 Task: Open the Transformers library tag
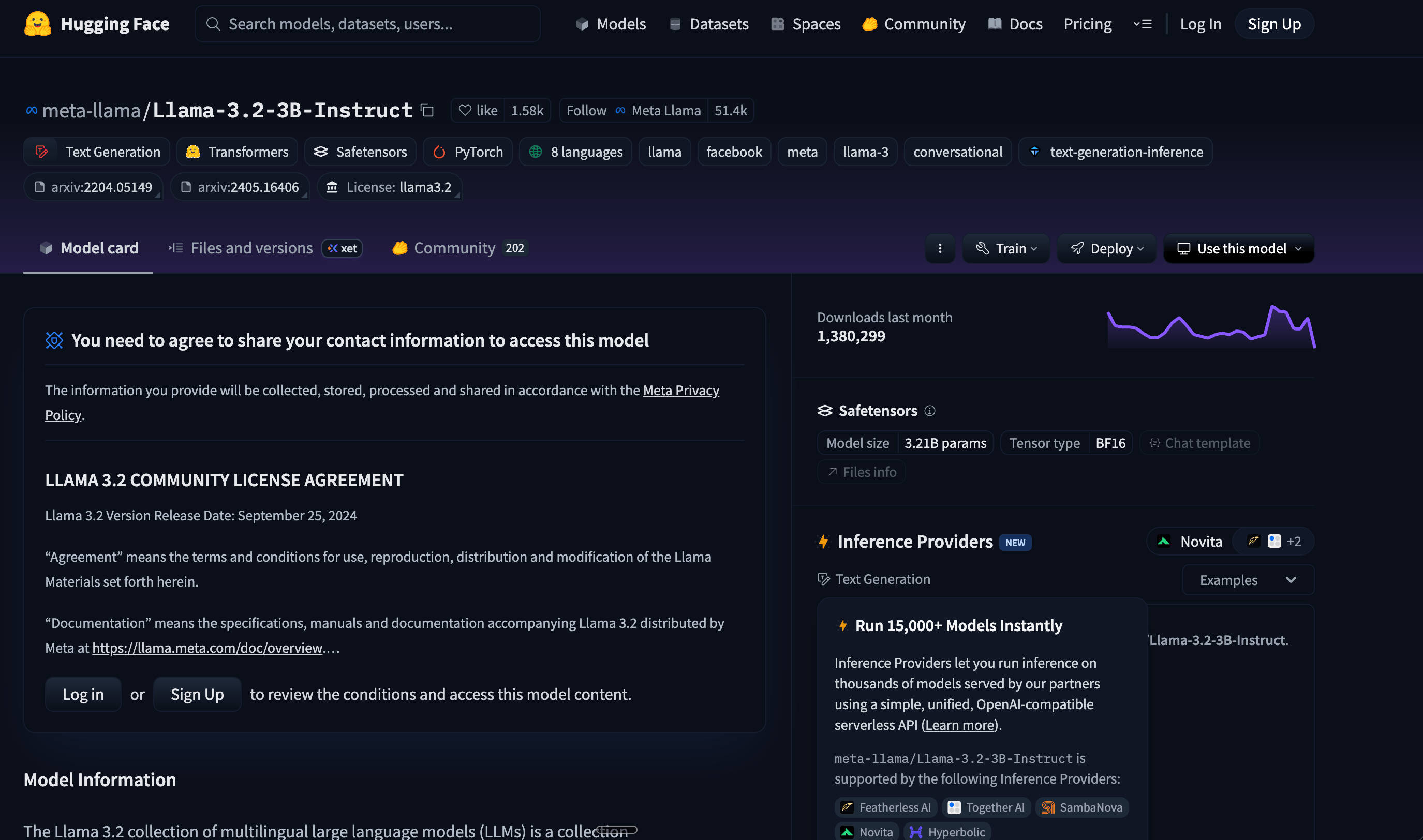click(238, 152)
